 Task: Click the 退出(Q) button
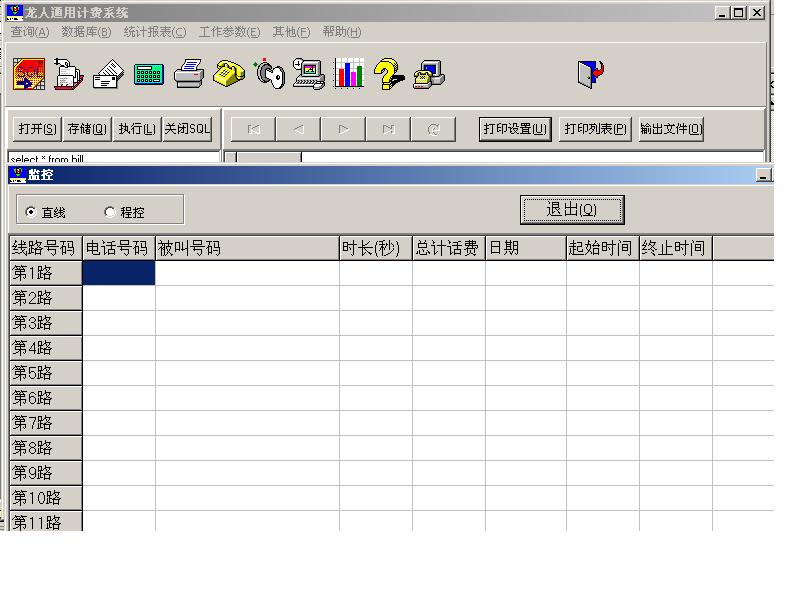point(572,210)
